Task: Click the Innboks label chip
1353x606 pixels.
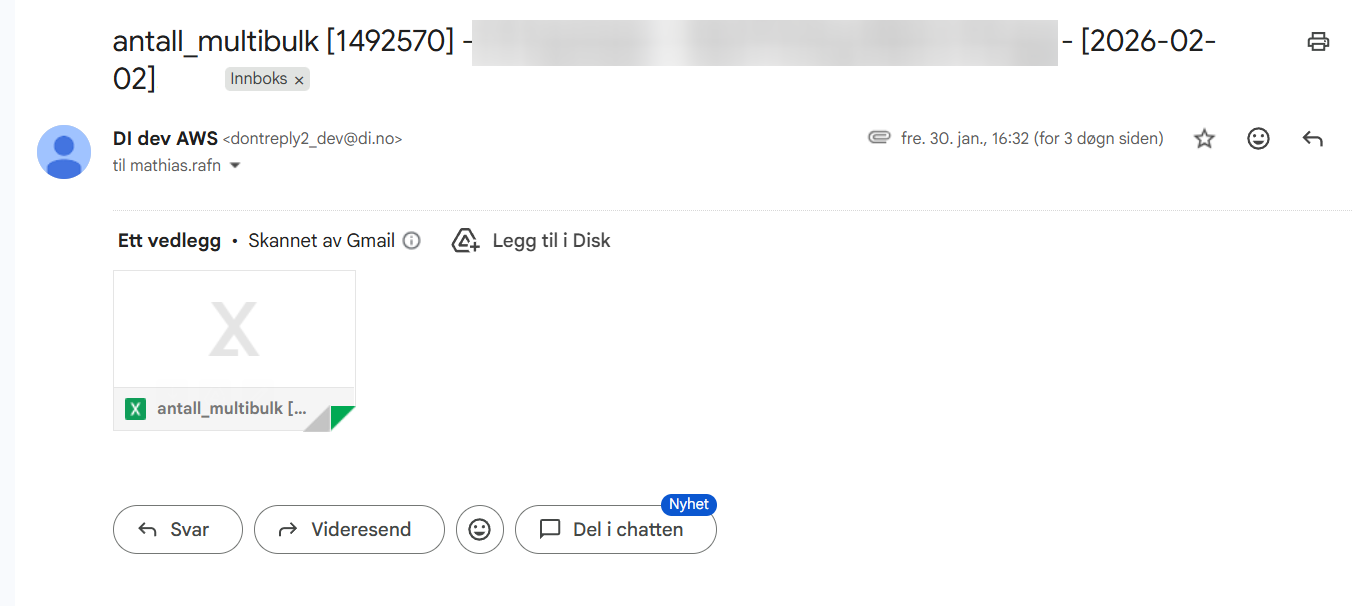Action: (x=258, y=79)
